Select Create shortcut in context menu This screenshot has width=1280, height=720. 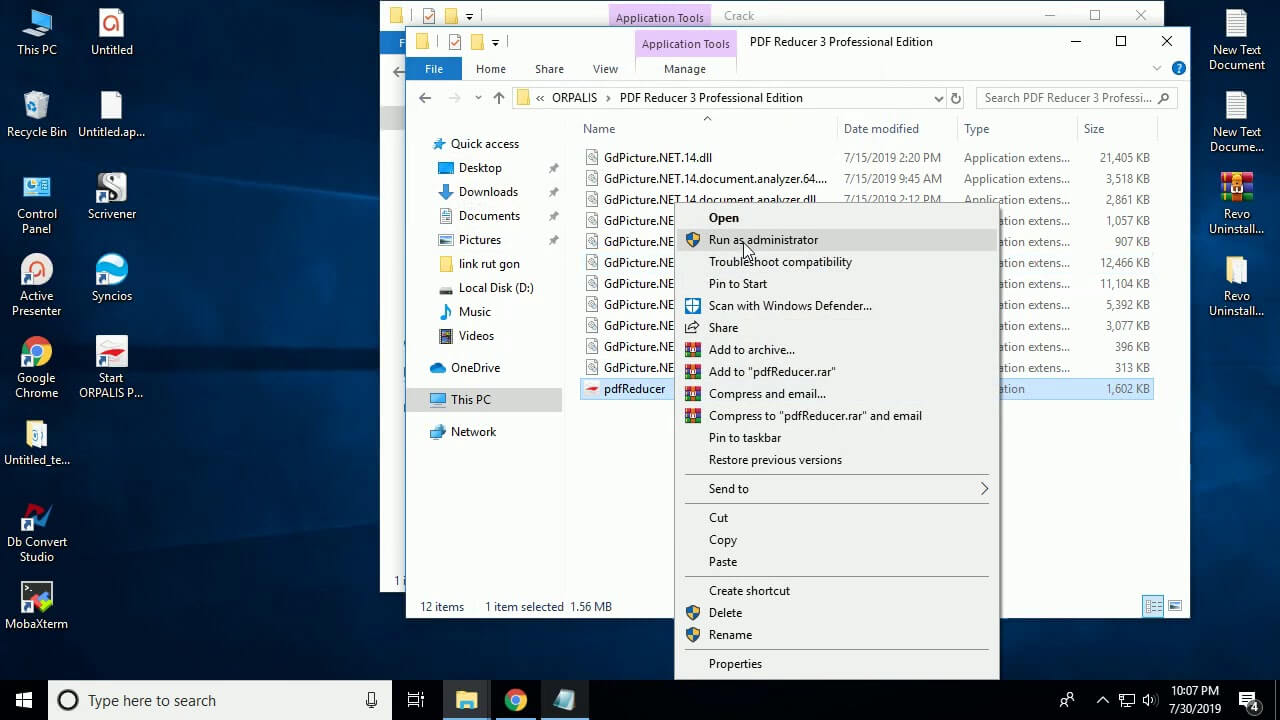tap(837, 591)
